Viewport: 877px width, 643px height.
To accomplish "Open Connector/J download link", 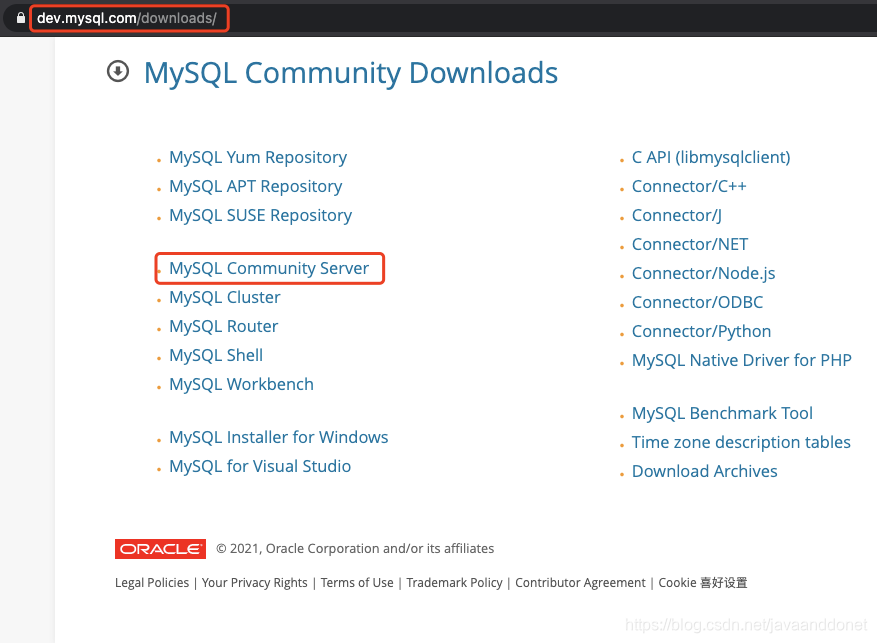I will (677, 215).
